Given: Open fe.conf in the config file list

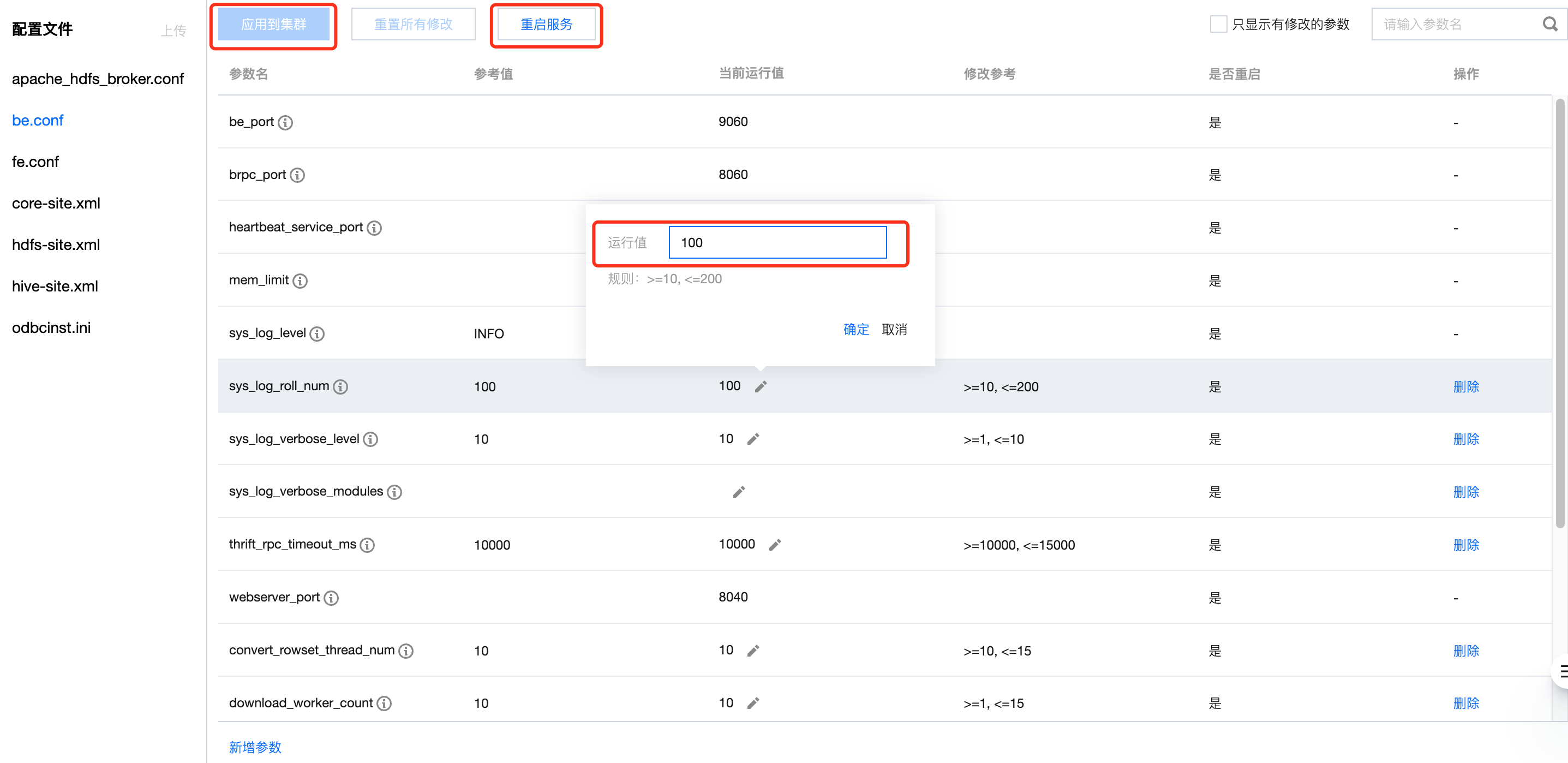Looking at the screenshot, I should (35, 162).
